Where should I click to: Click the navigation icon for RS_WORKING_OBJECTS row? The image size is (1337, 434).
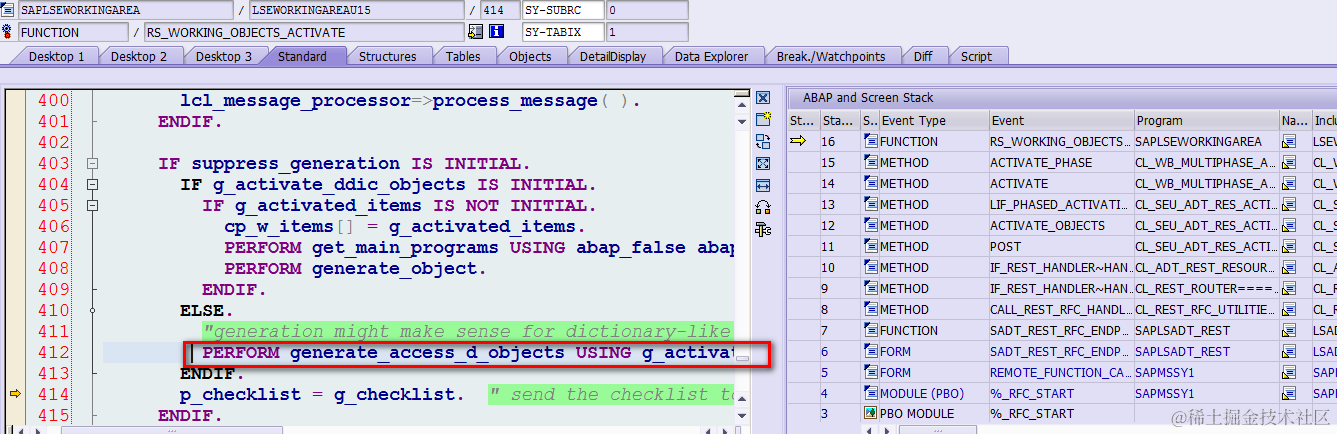click(1289, 141)
